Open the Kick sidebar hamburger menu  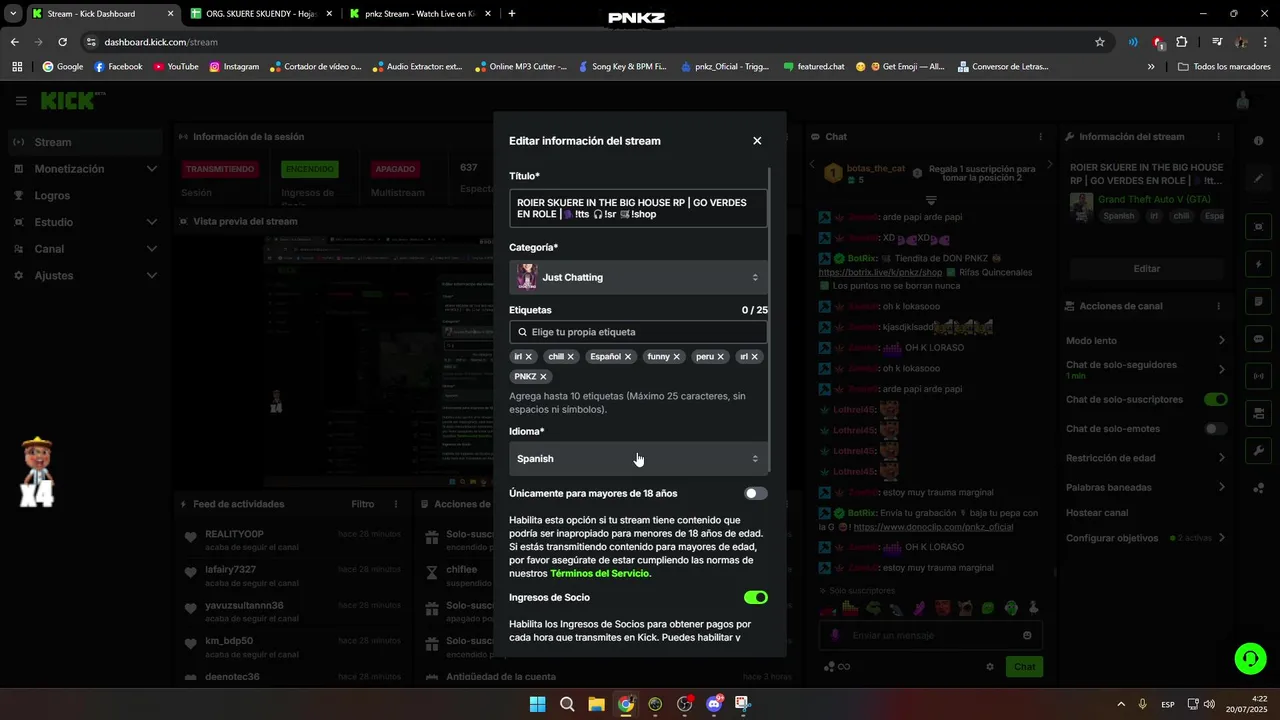coord(21,101)
